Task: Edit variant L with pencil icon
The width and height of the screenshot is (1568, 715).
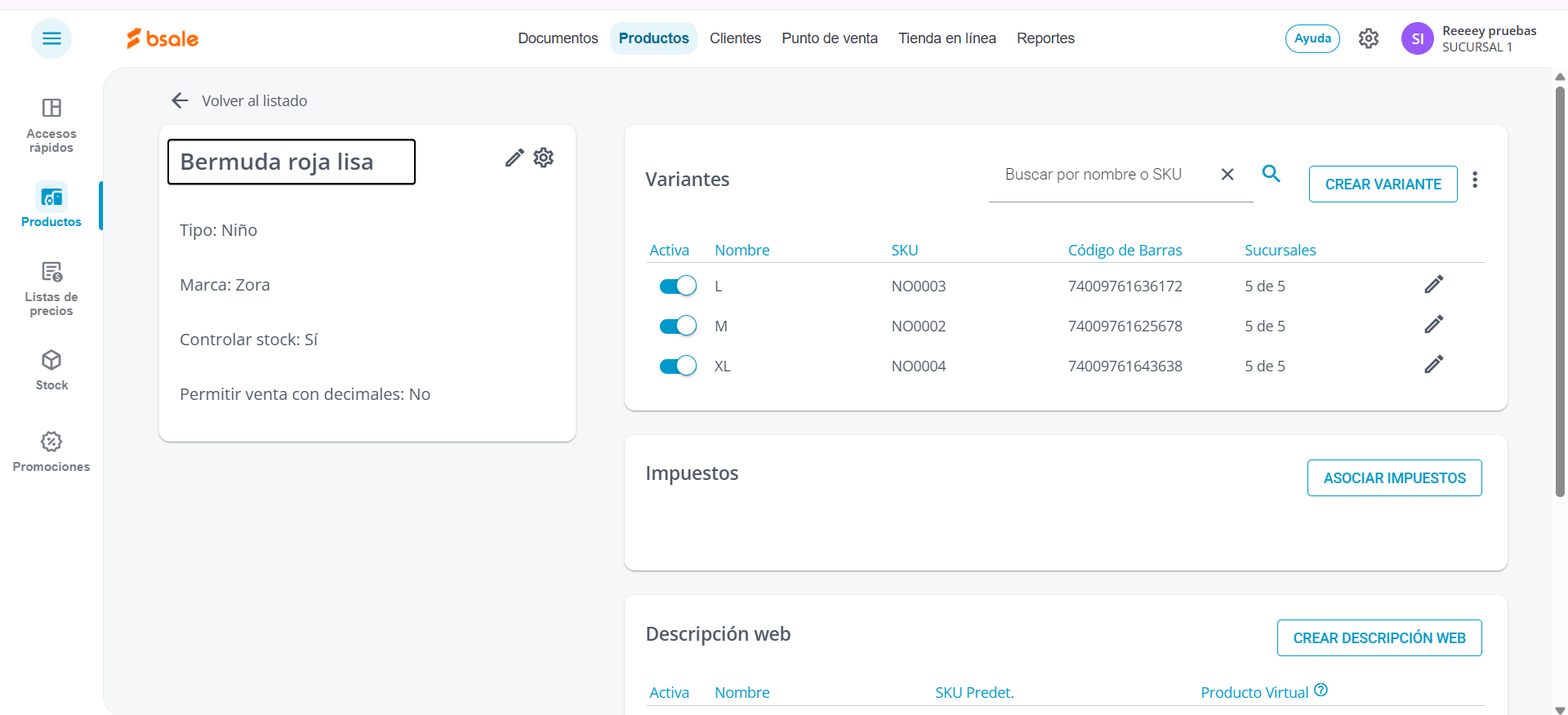Action: (x=1434, y=284)
